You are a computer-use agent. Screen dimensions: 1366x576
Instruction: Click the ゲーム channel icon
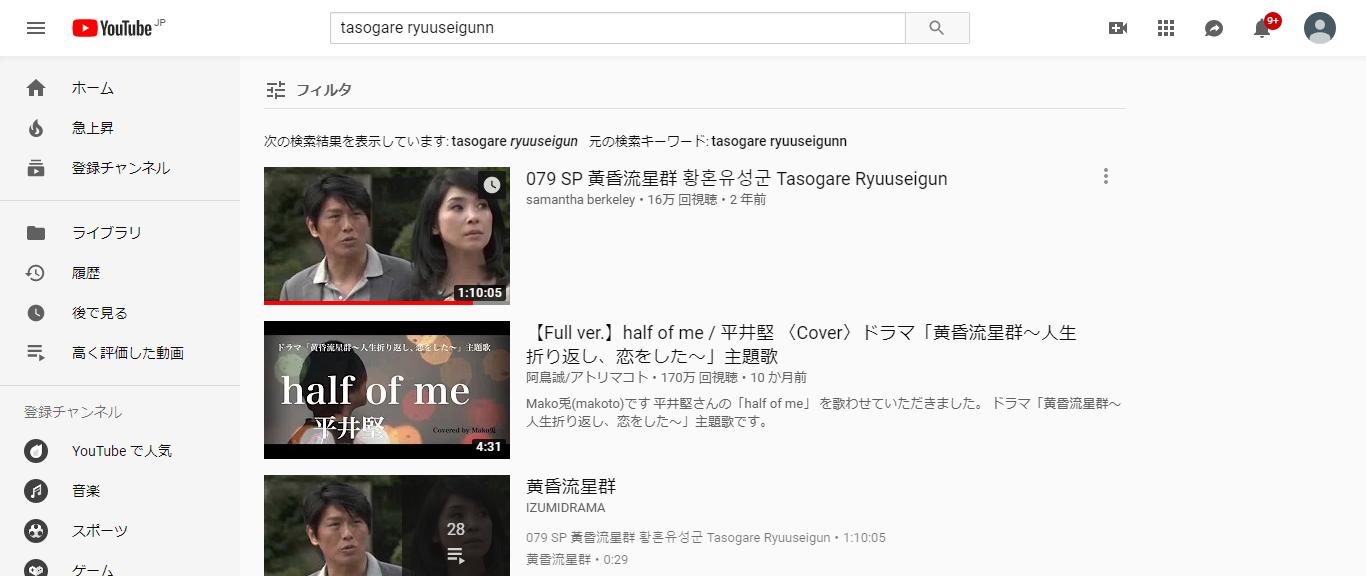point(36,567)
